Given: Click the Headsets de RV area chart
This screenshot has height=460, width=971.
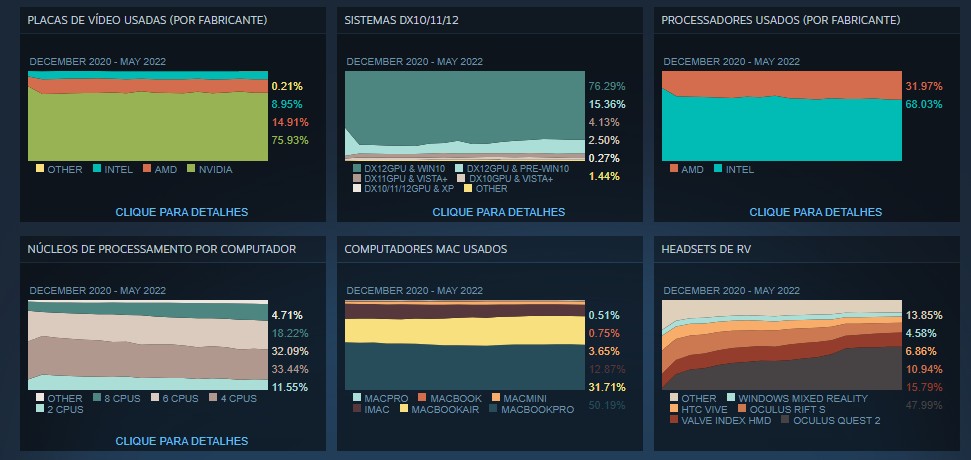Looking at the screenshot, I should pos(780,343).
